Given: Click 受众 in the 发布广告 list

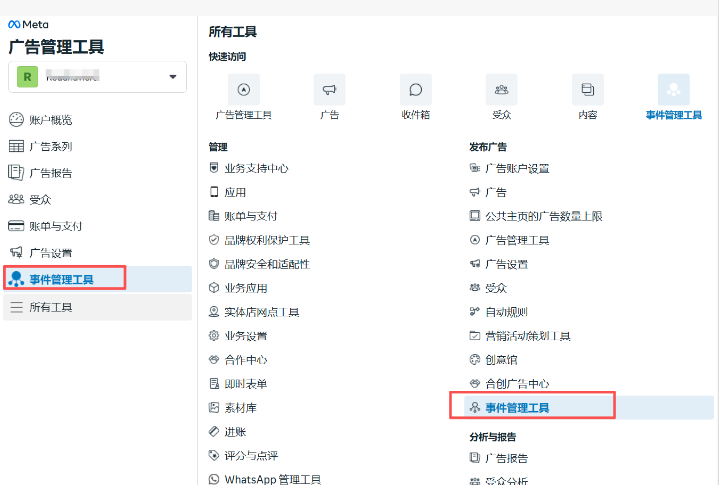Looking at the screenshot, I should click(x=496, y=288).
